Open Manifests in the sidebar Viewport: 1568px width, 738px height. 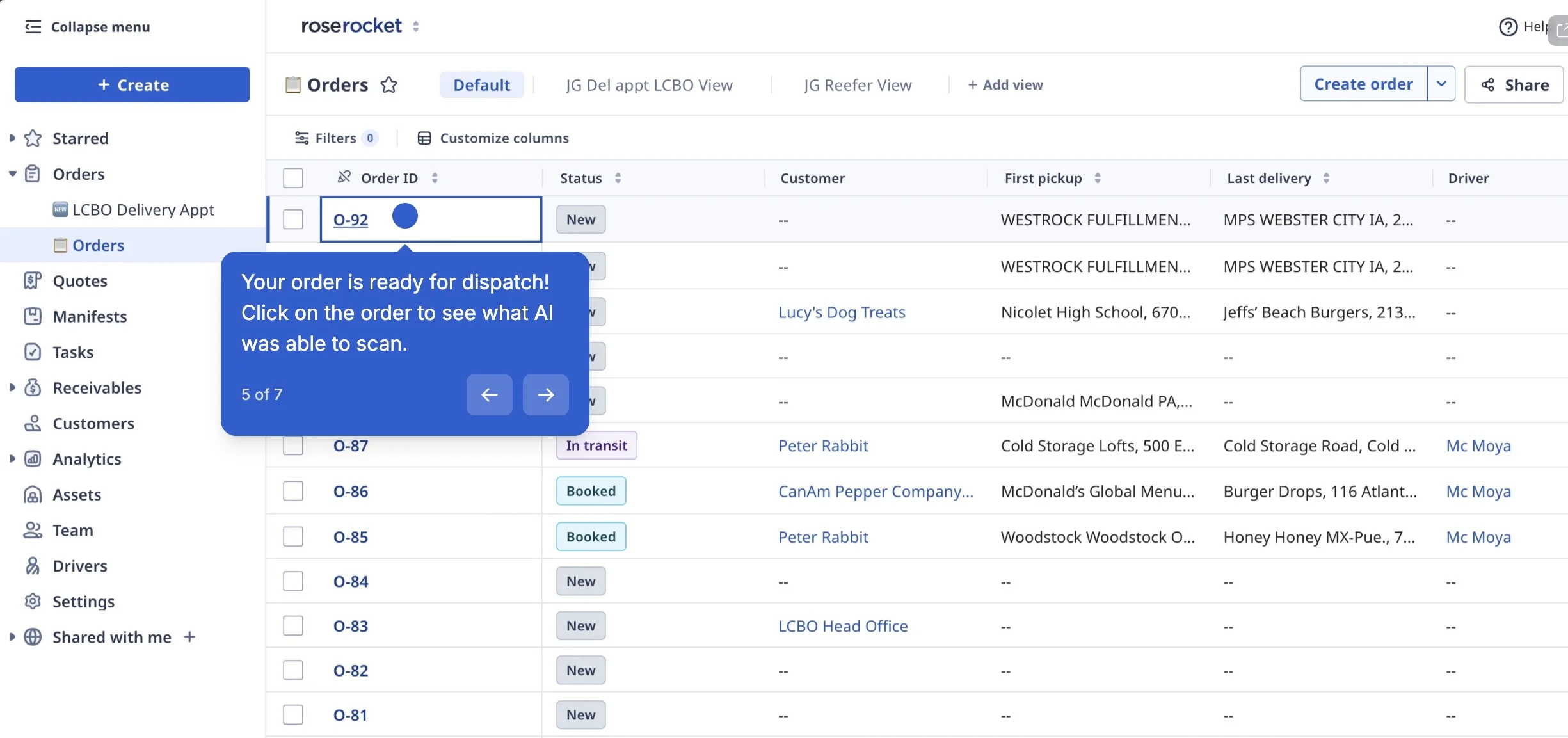click(90, 316)
